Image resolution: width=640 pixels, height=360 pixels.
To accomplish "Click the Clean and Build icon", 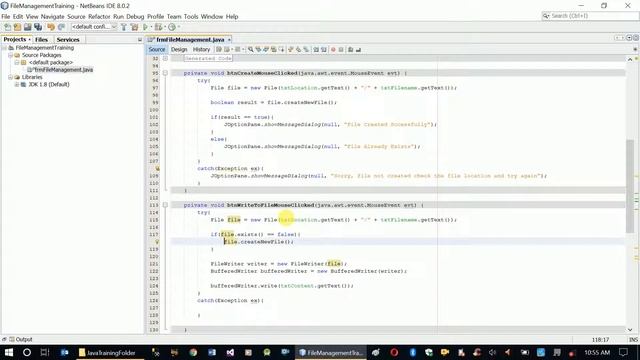I will [x=134, y=27].
